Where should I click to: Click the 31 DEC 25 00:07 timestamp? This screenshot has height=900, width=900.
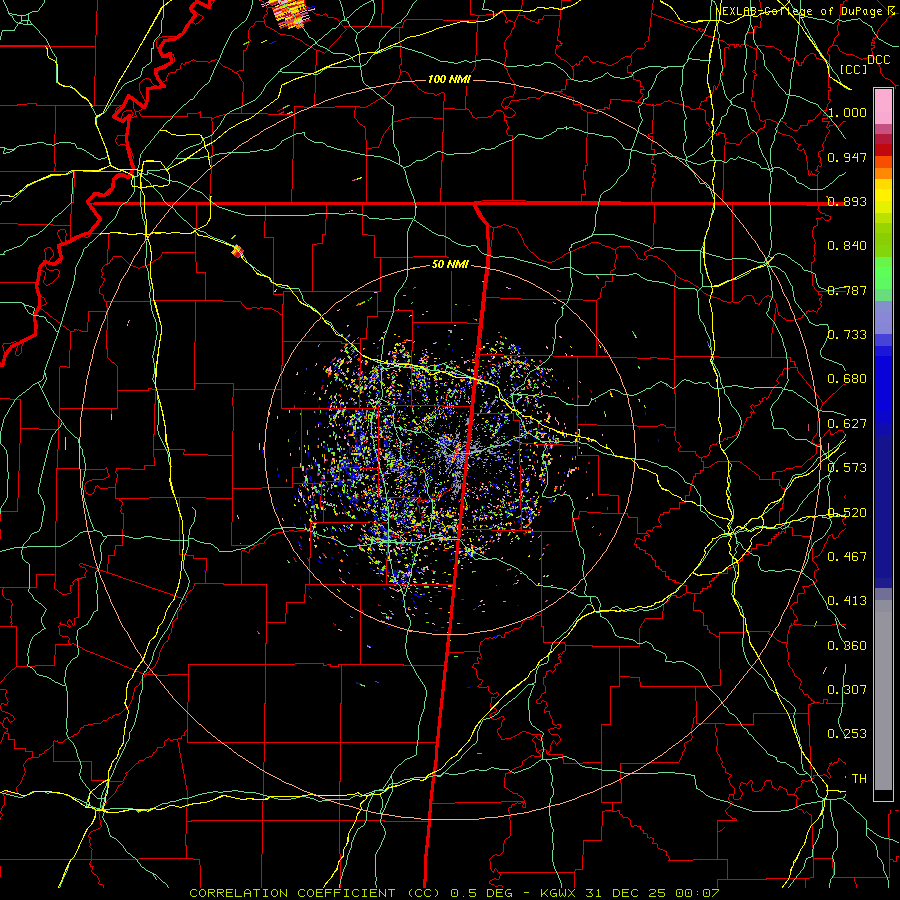(x=652, y=893)
